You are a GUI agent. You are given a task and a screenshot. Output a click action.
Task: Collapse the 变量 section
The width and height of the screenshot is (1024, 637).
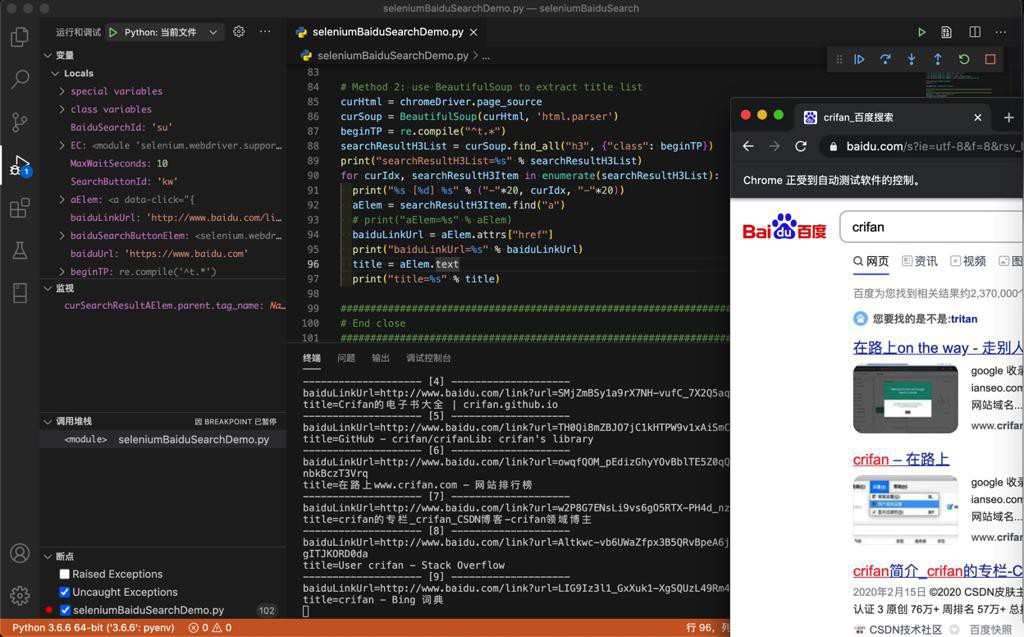[48, 56]
